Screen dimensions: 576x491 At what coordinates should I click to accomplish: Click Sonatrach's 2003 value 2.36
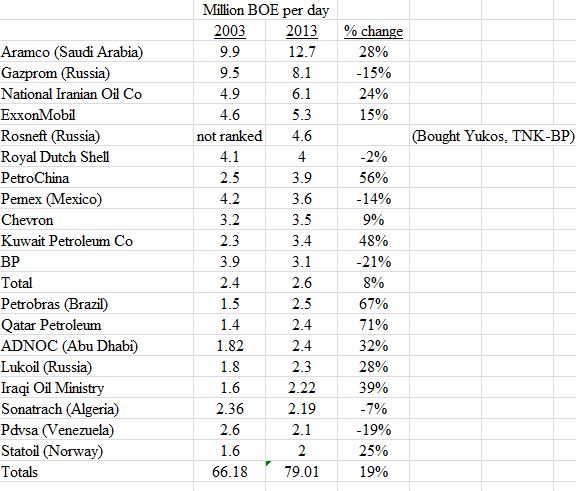click(230, 408)
